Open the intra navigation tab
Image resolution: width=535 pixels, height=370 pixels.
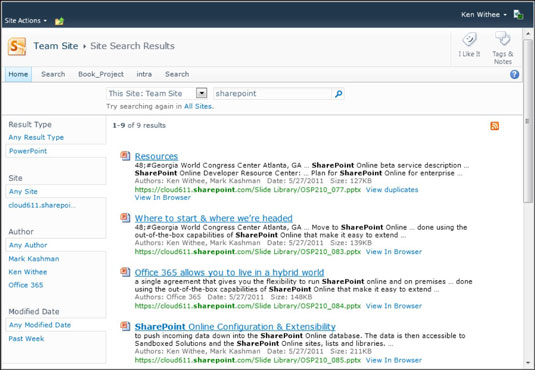coord(144,74)
